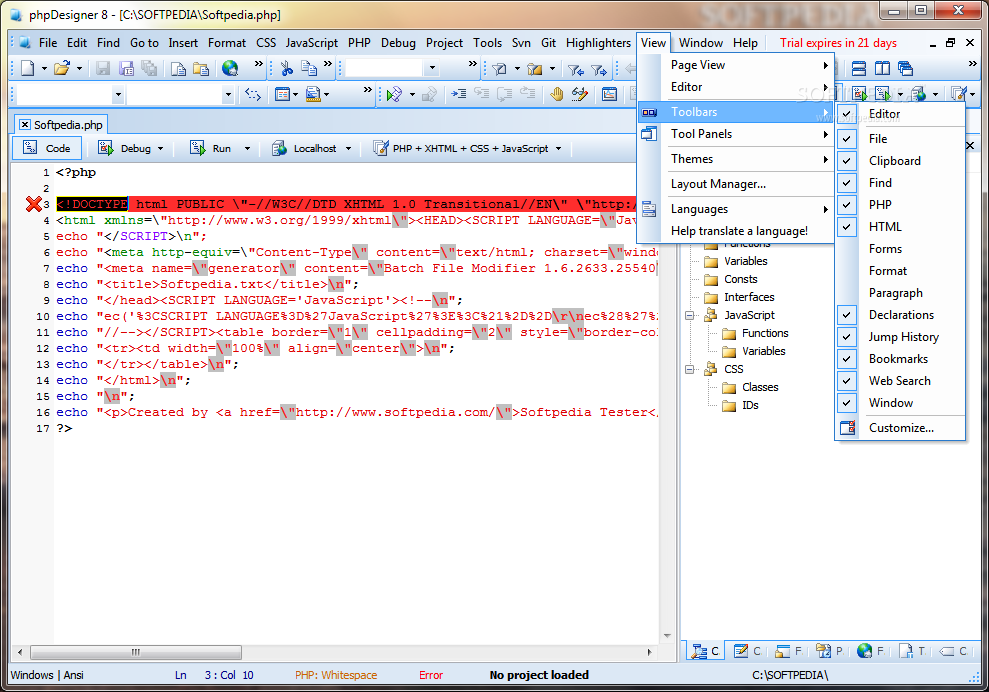Uncheck the Editor toolbar
This screenshot has height=692, width=989.
(901, 114)
